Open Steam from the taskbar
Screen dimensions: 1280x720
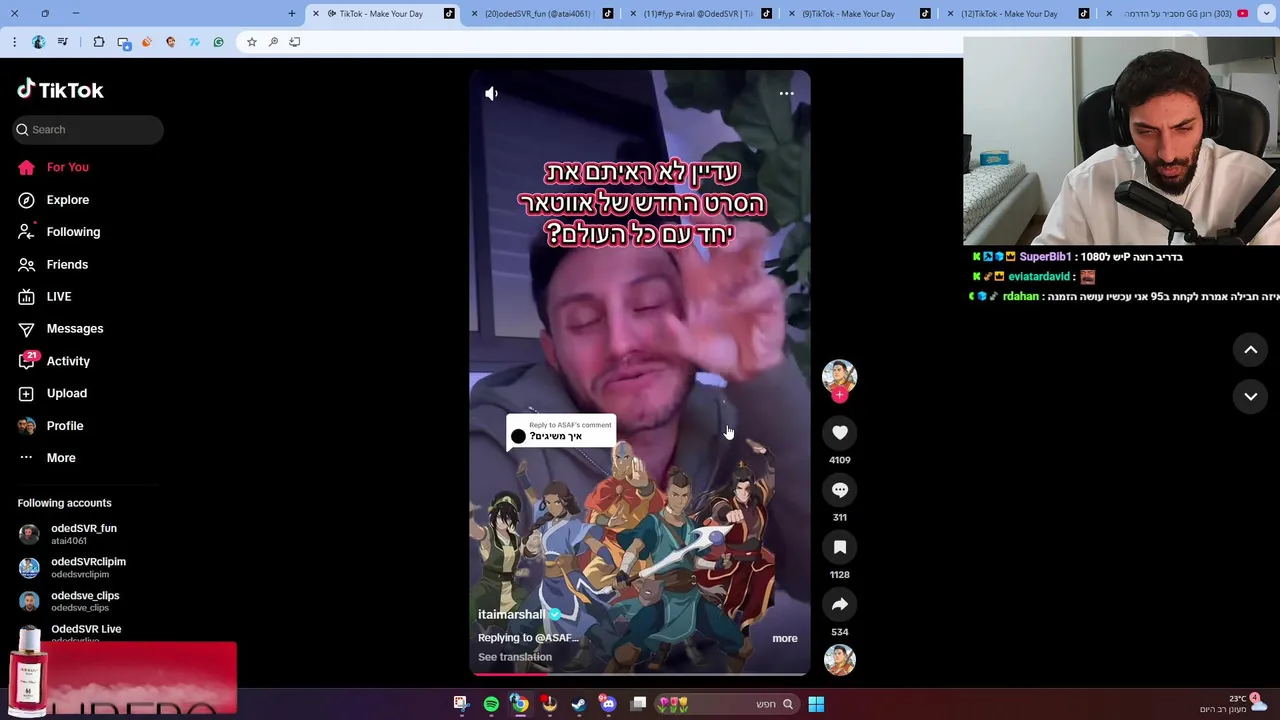tap(579, 705)
